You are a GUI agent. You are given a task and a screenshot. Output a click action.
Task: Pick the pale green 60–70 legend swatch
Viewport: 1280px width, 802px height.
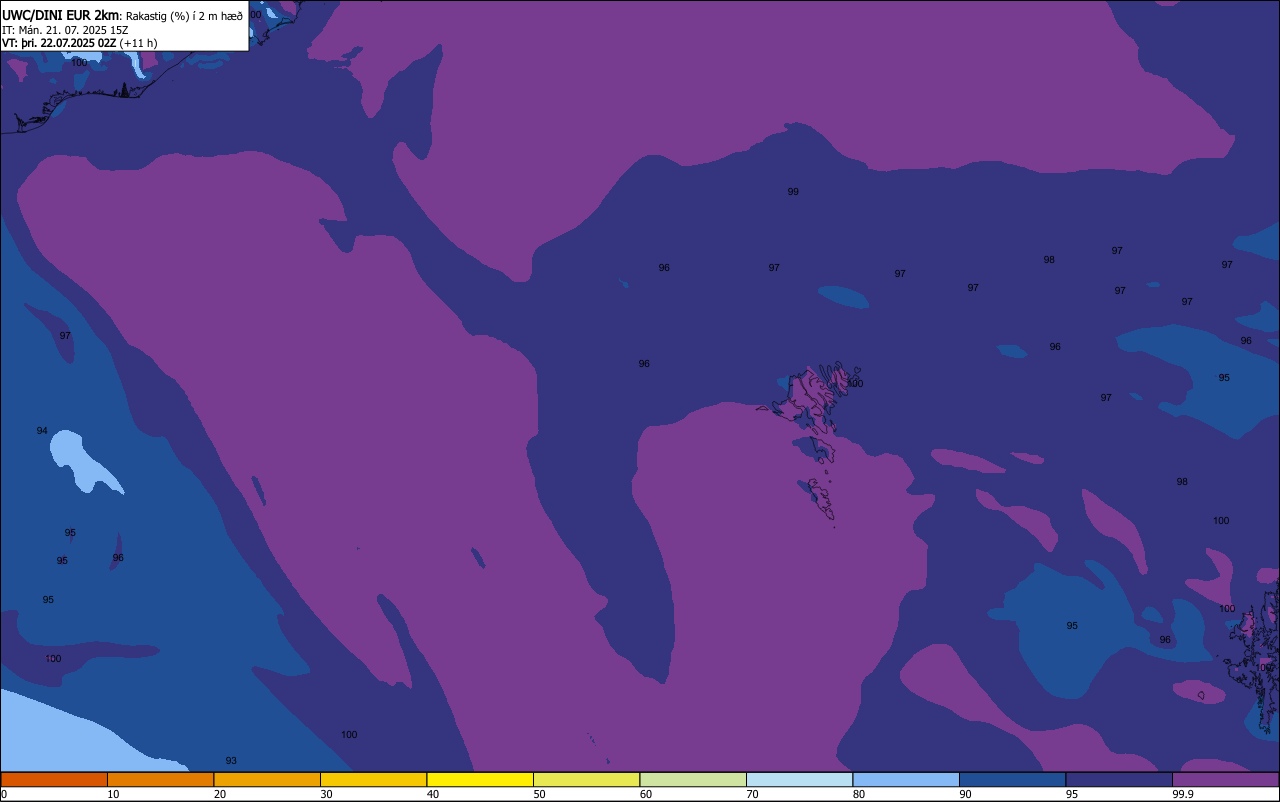click(x=693, y=779)
